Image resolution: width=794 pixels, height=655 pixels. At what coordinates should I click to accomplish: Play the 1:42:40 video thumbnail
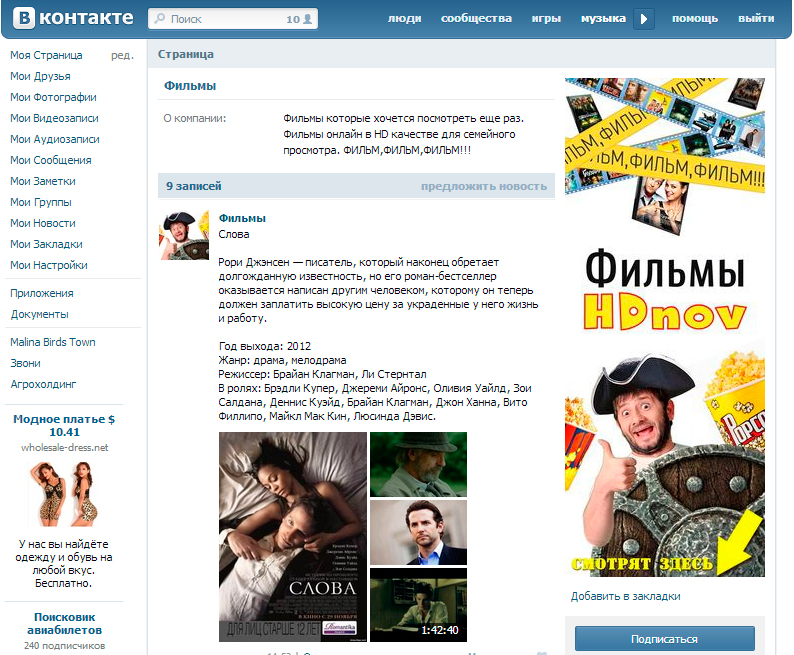(418, 605)
